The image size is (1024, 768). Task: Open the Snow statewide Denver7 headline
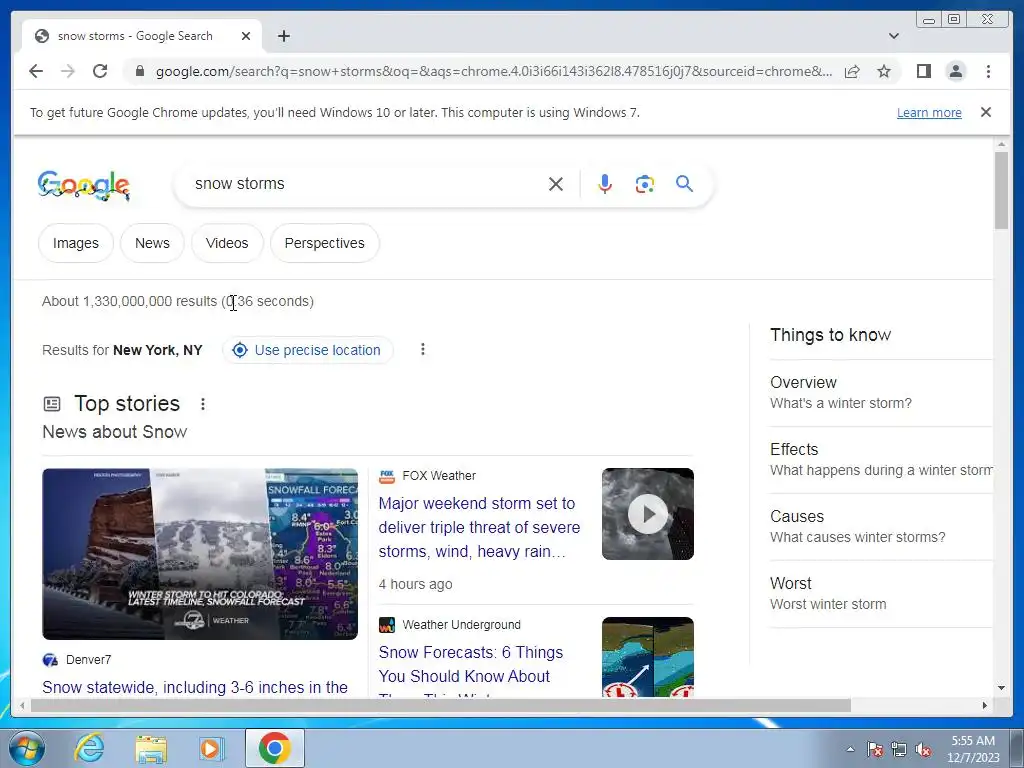[195, 687]
